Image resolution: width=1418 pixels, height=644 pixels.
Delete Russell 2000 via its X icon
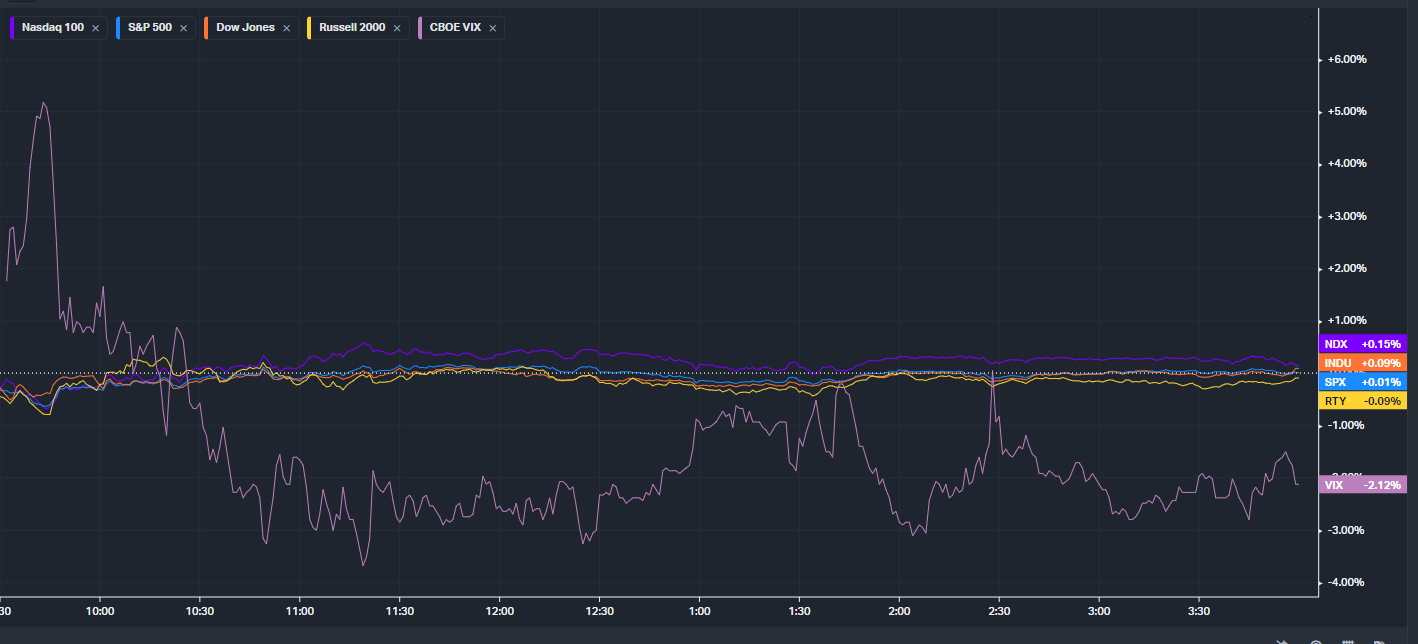tap(396, 28)
